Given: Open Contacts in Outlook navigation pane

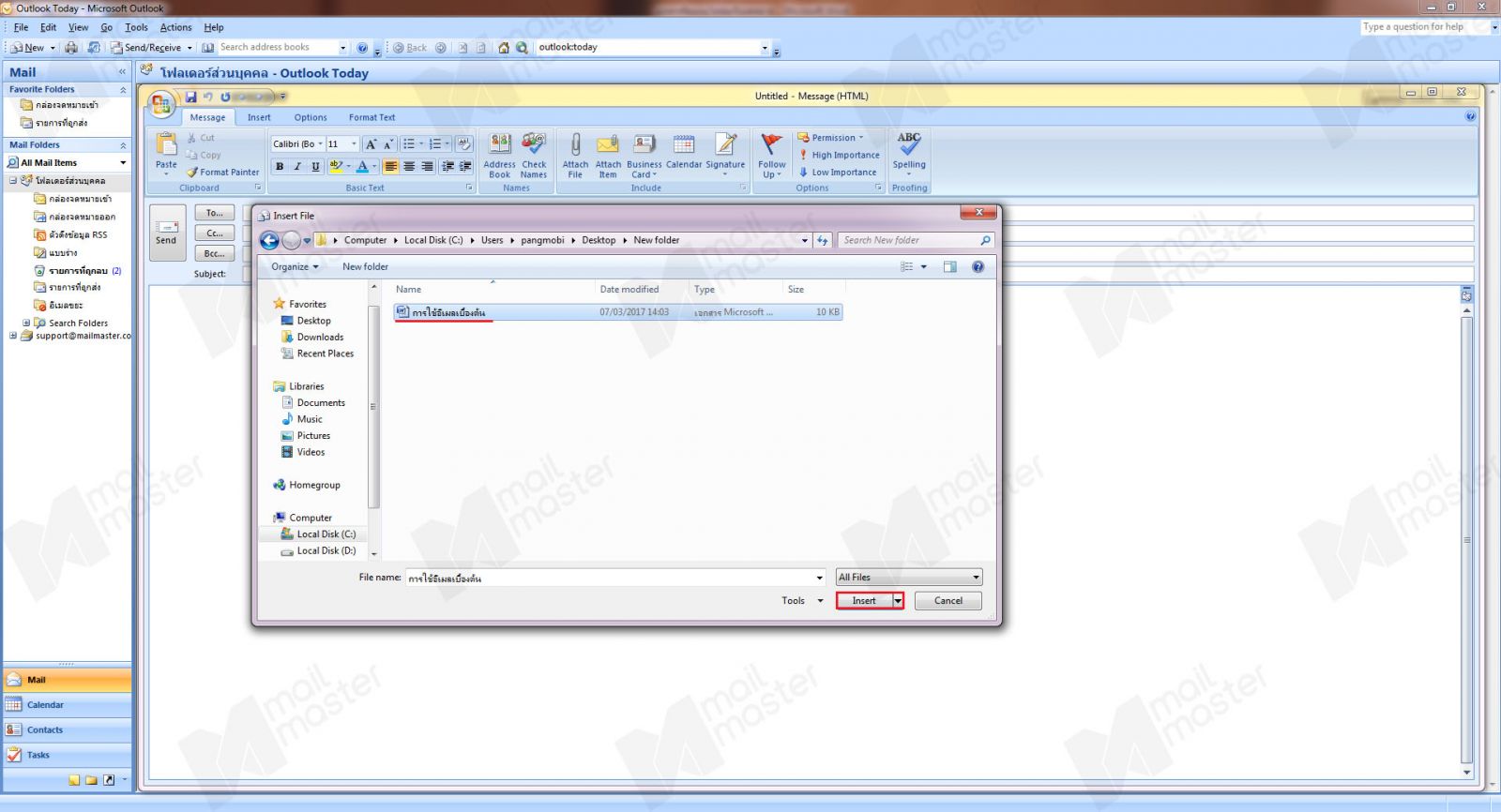Looking at the screenshot, I should pyautogui.click(x=68, y=730).
